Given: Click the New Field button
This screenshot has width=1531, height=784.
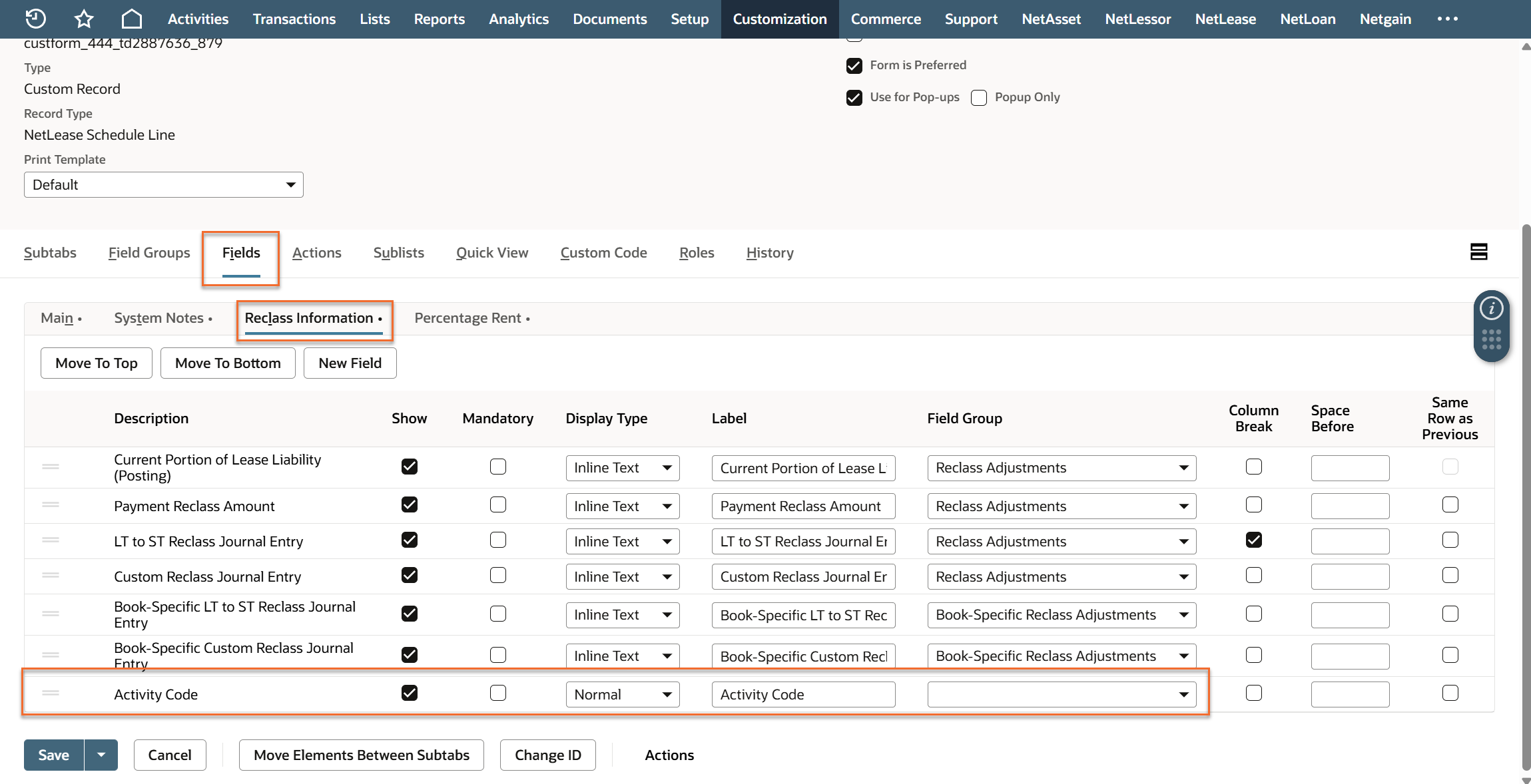Looking at the screenshot, I should [350, 363].
